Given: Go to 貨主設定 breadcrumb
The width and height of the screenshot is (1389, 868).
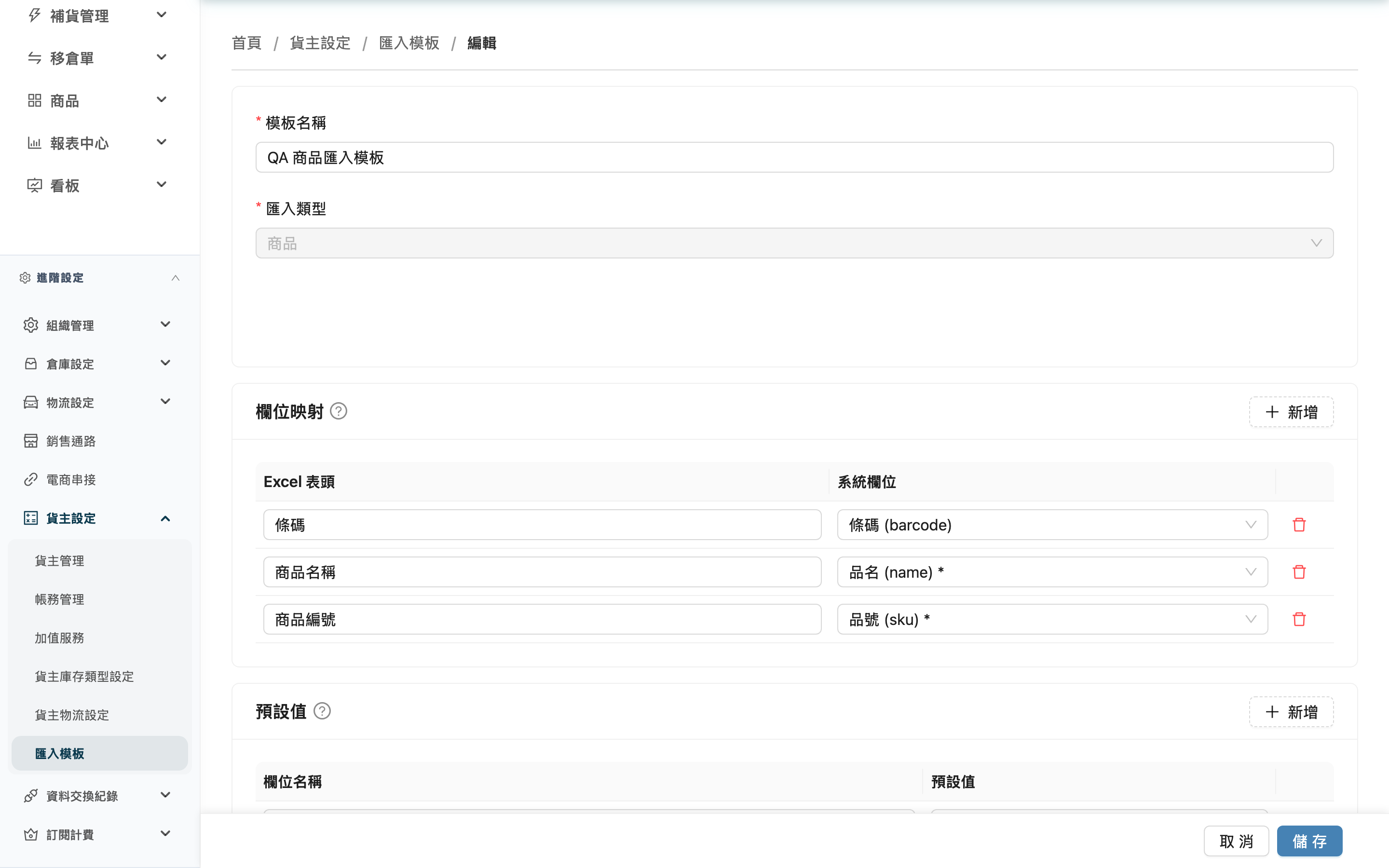Looking at the screenshot, I should pyautogui.click(x=320, y=43).
